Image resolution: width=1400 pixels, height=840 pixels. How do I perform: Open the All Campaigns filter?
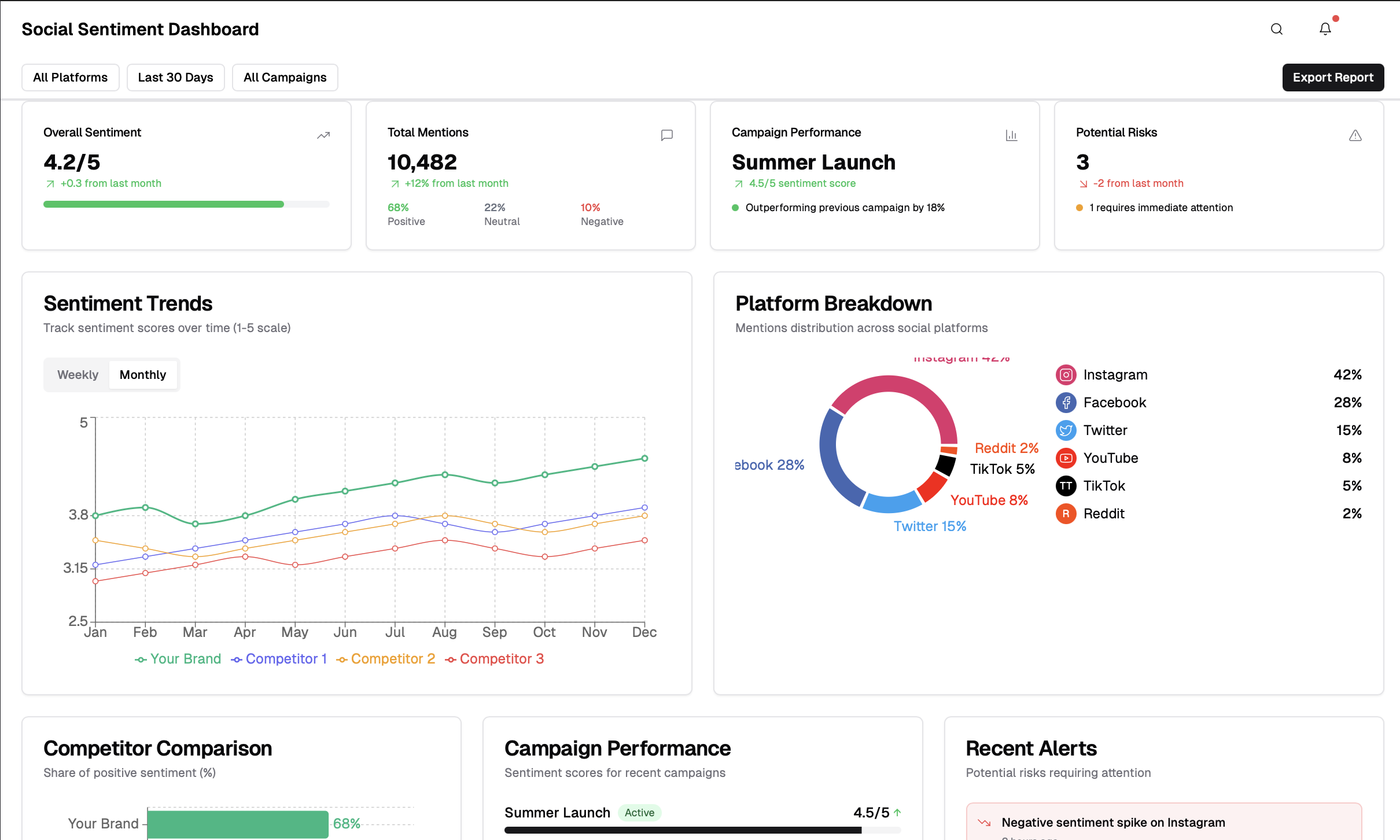tap(284, 77)
